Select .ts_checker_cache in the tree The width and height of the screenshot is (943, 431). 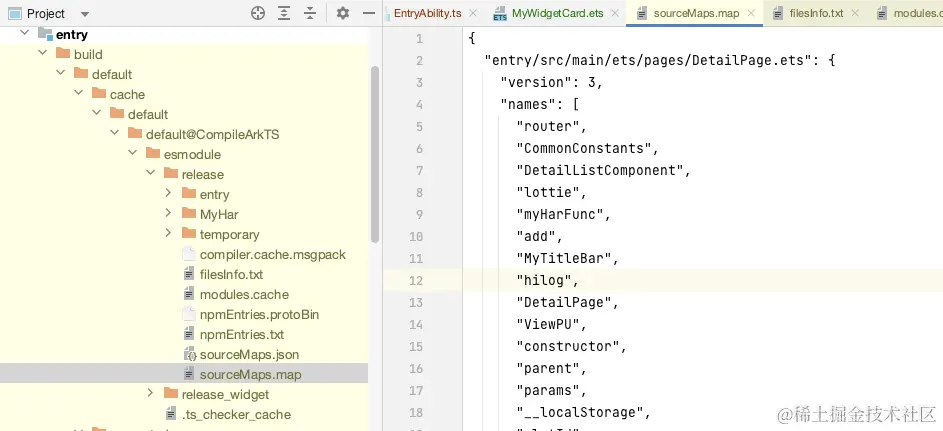(x=236, y=415)
